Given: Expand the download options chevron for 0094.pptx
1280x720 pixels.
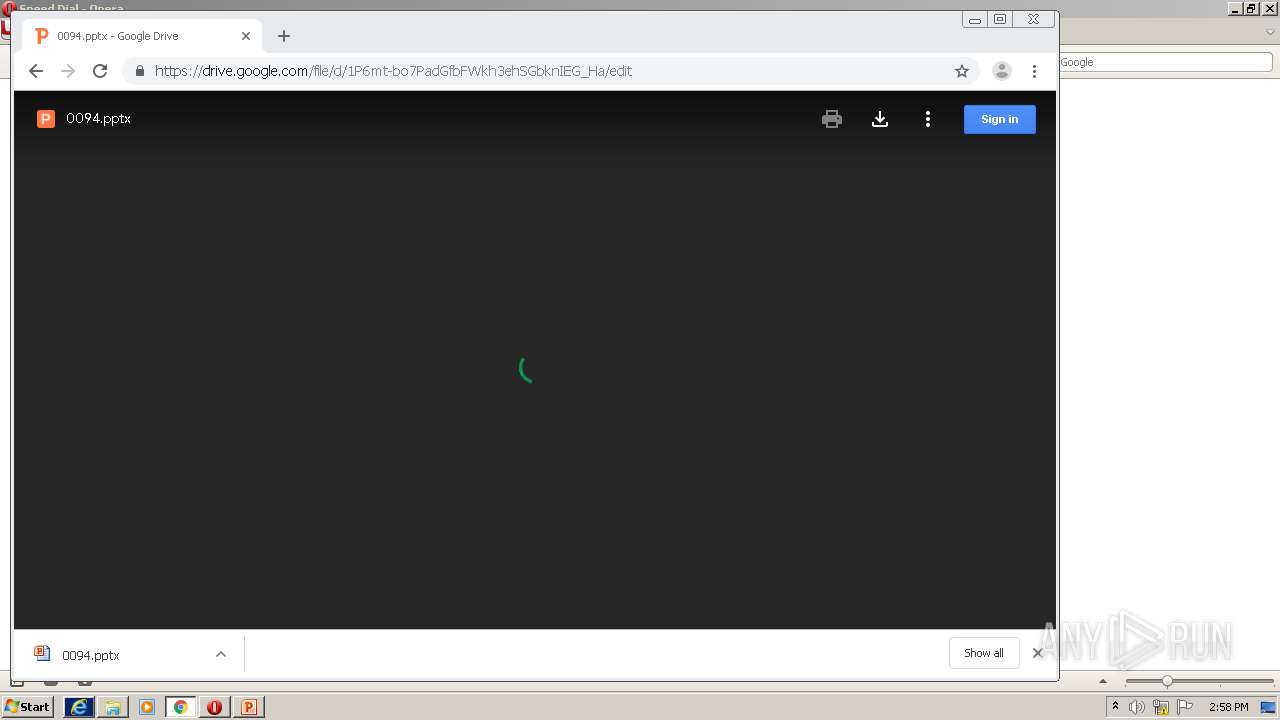Looking at the screenshot, I should [x=221, y=655].
